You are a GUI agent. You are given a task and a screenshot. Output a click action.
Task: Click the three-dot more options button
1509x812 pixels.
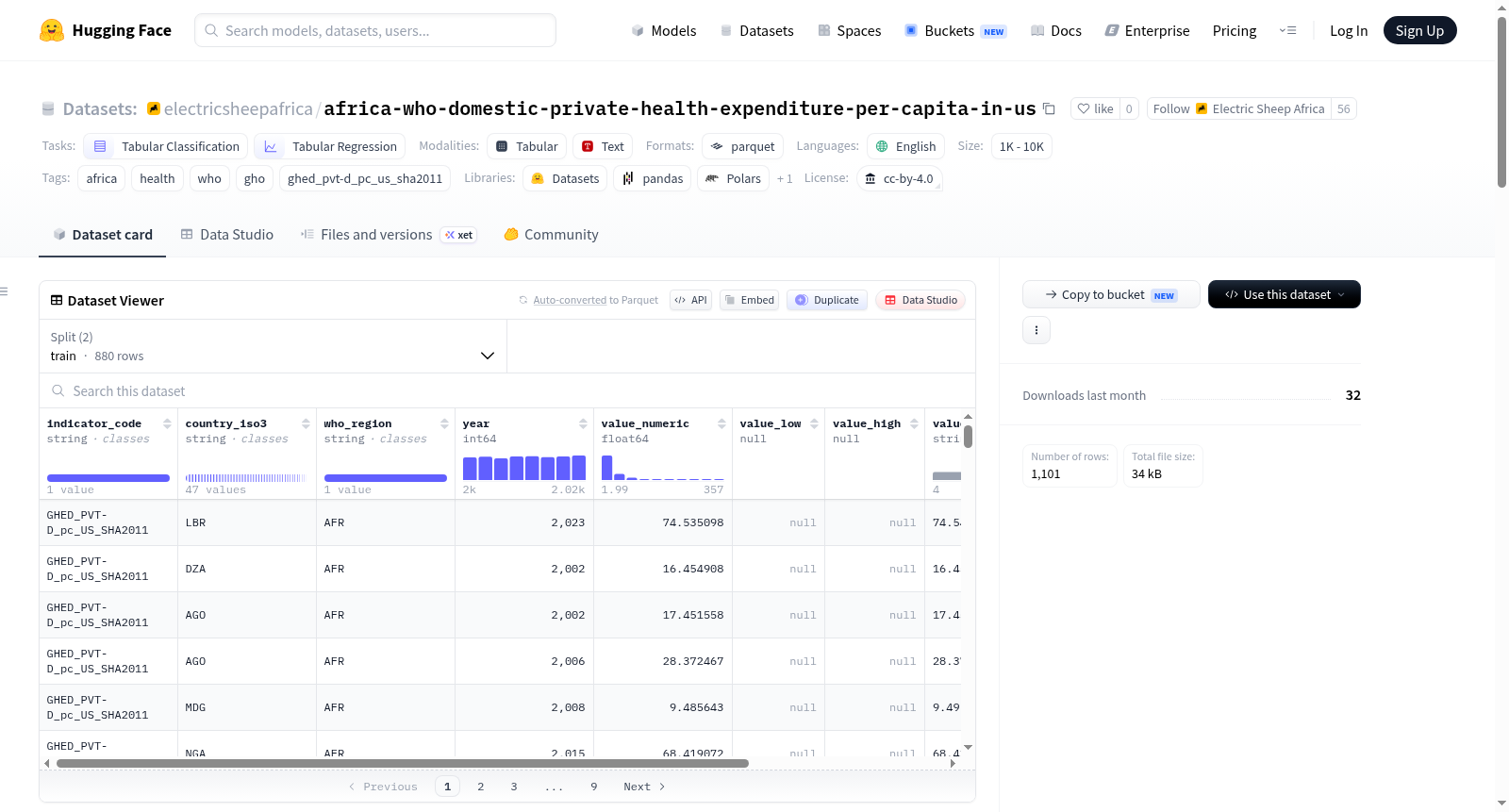[x=1036, y=330]
